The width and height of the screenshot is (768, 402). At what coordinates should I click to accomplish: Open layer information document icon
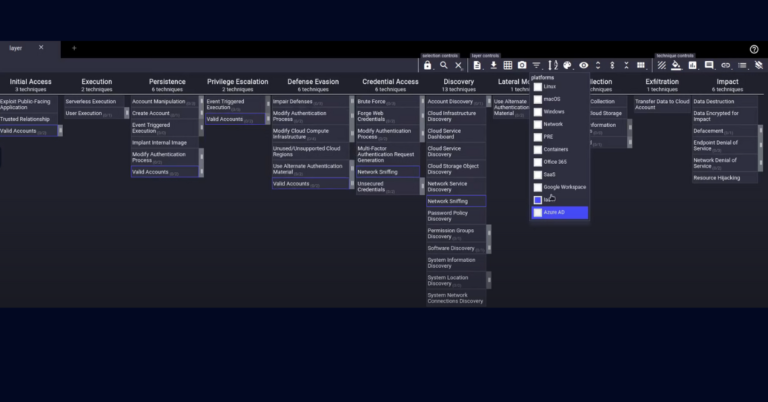pos(477,65)
